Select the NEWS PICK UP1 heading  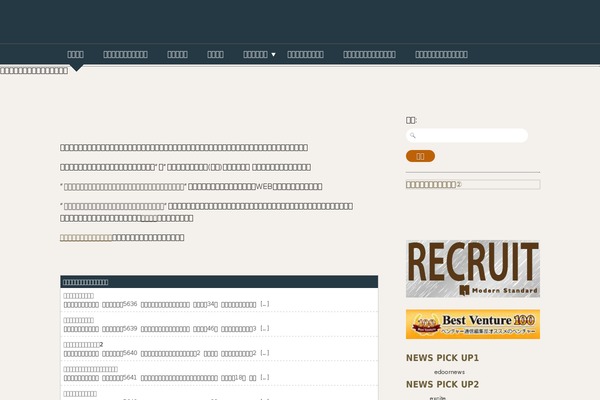point(442,358)
